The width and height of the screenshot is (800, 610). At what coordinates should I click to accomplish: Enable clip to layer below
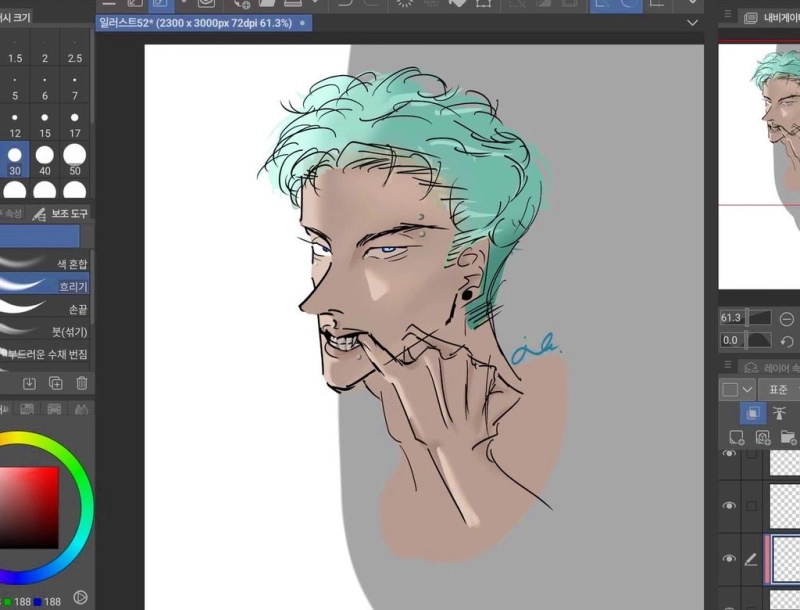pyautogui.click(x=752, y=413)
